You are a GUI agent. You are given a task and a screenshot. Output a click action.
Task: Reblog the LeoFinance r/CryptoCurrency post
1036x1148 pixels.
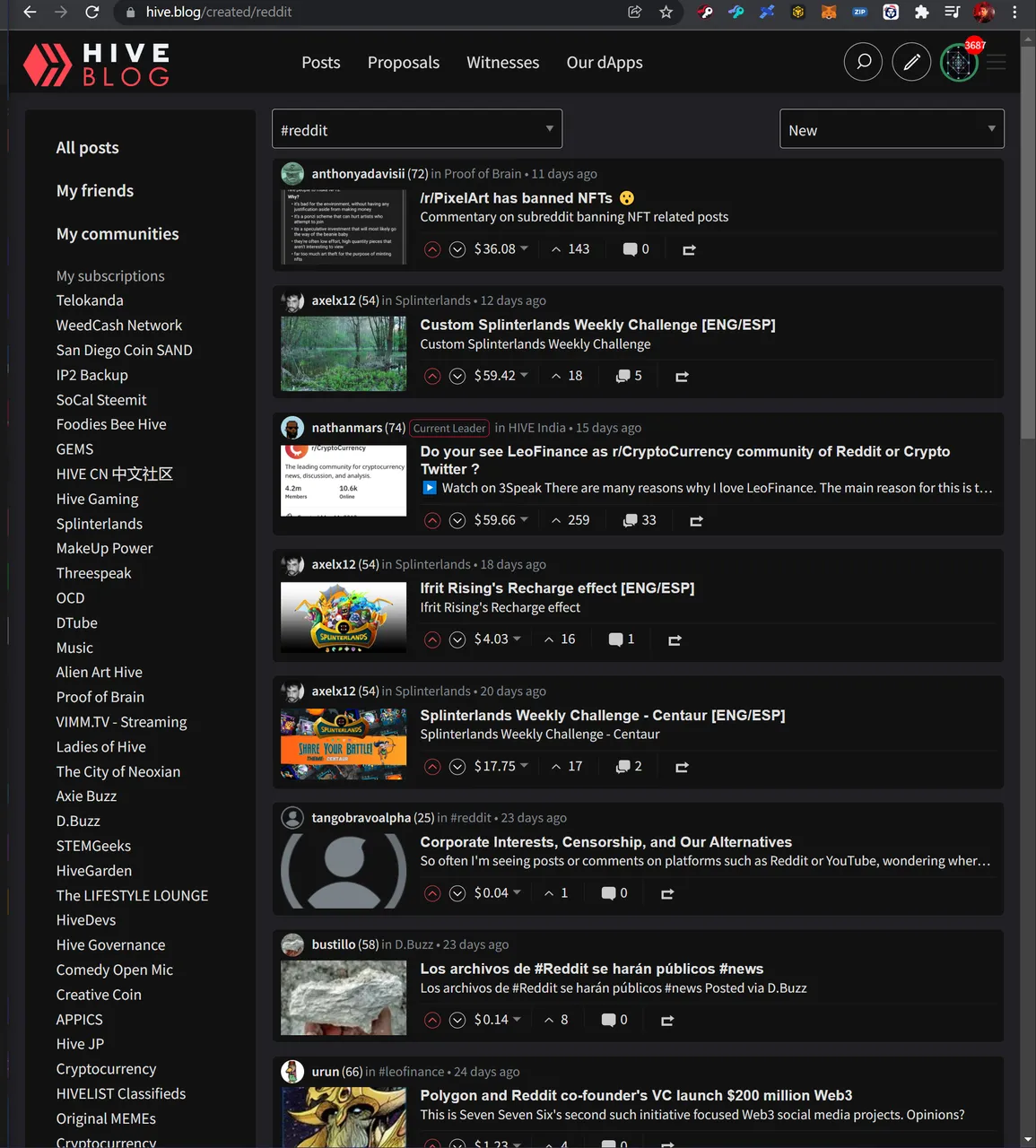tap(696, 520)
